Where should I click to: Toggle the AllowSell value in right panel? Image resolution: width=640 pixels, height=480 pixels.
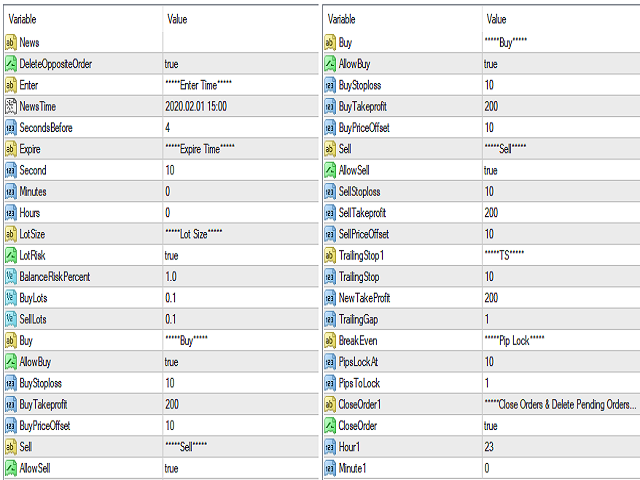click(x=493, y=170)
